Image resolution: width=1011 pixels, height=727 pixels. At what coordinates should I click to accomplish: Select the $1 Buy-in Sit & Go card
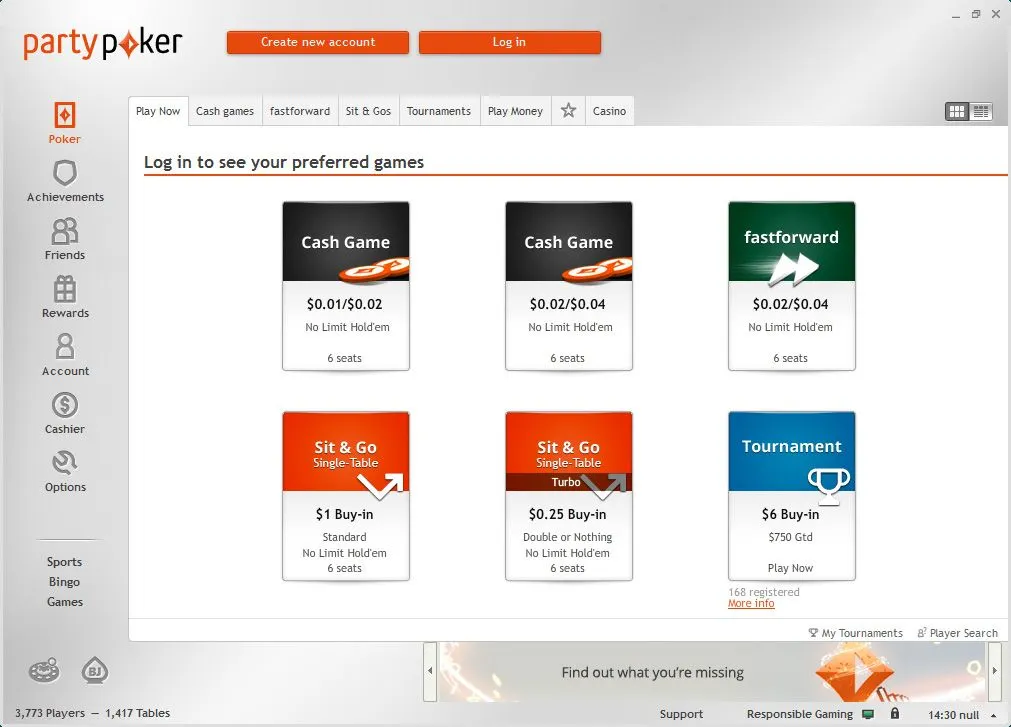tap(346, 496)
